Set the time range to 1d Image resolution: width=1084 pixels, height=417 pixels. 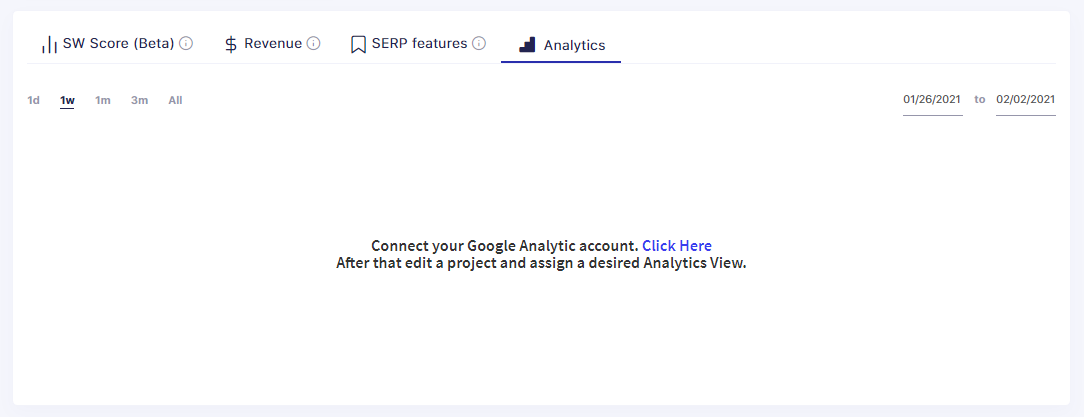click(34, 100)
